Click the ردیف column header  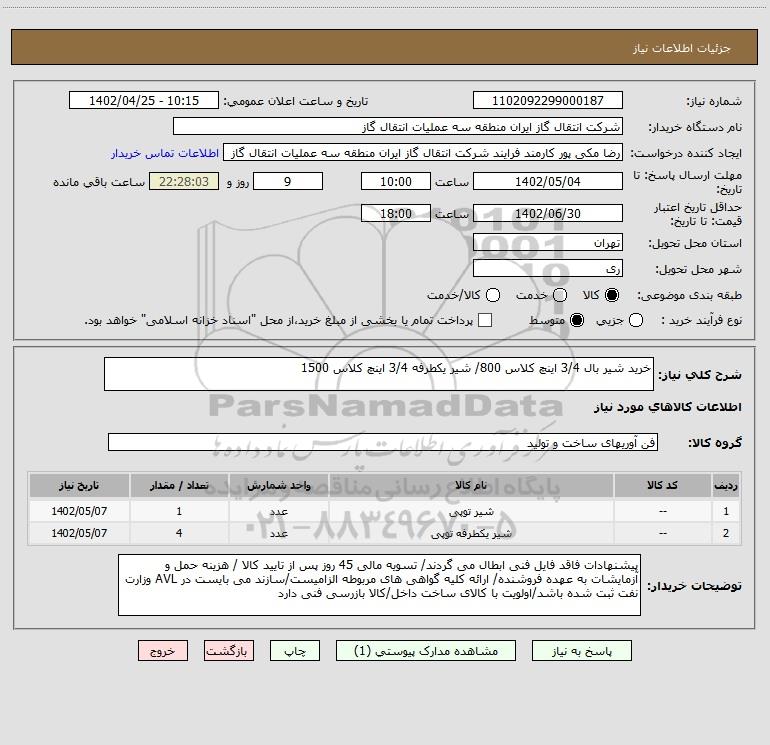(x=726, y=485)
